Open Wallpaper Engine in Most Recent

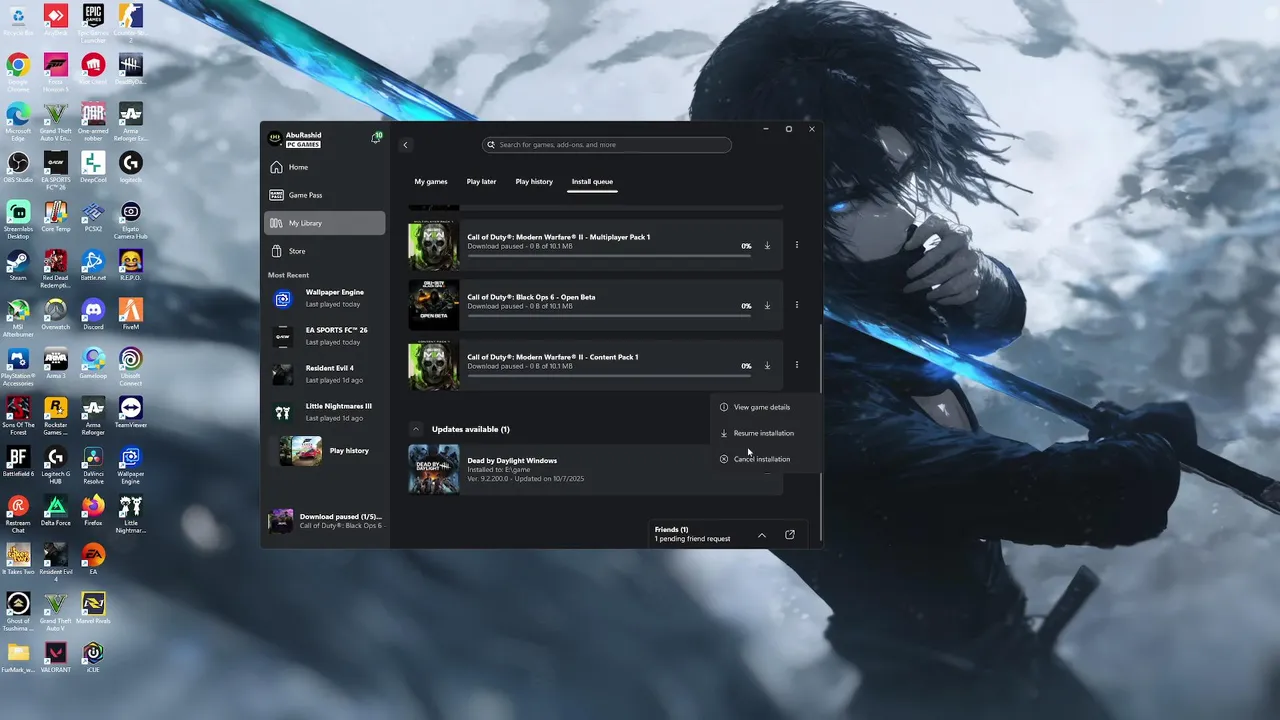pos(325,298)
